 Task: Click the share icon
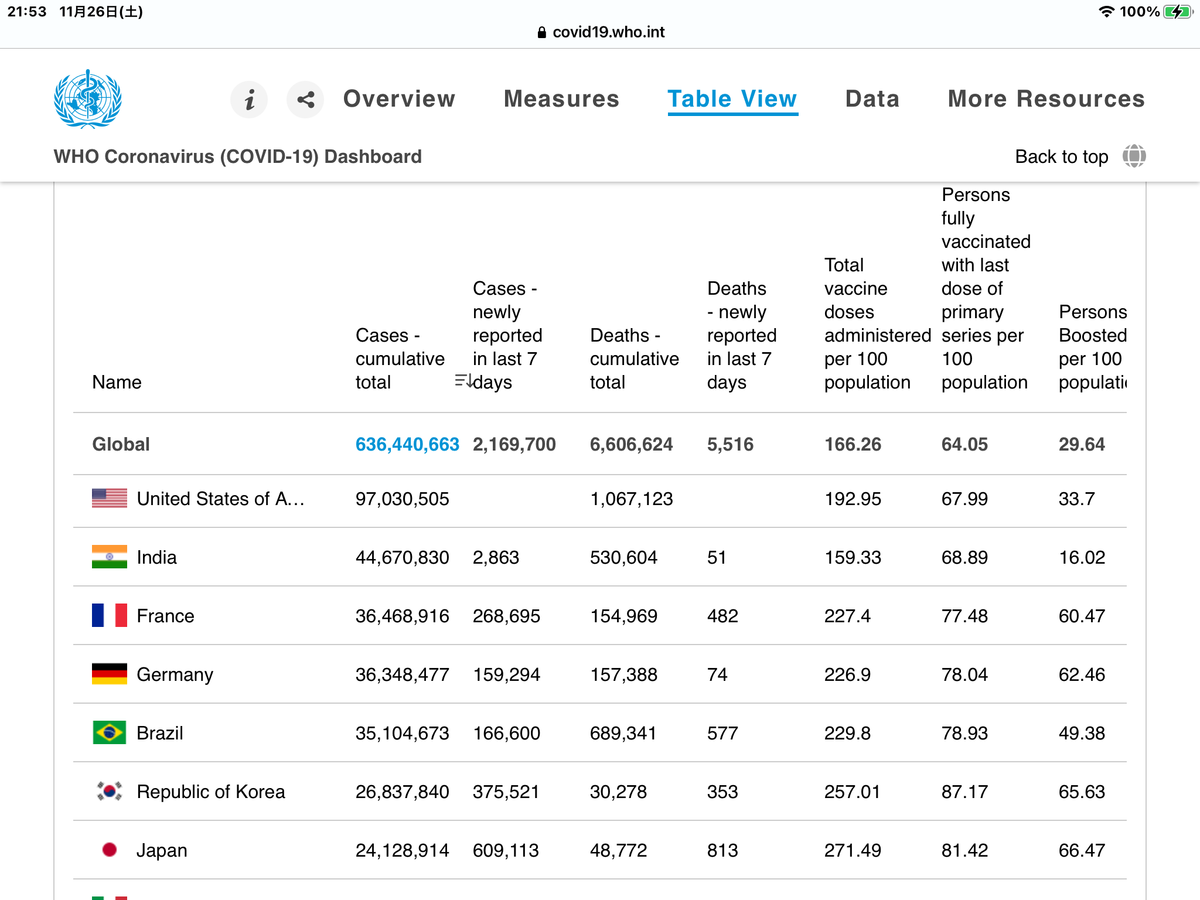305,99
